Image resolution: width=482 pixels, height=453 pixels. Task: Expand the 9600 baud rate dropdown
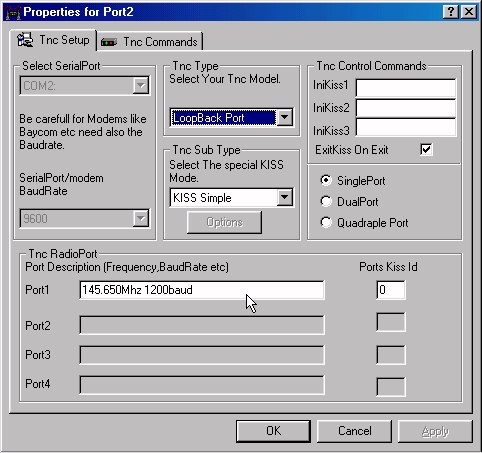point(141,218)
